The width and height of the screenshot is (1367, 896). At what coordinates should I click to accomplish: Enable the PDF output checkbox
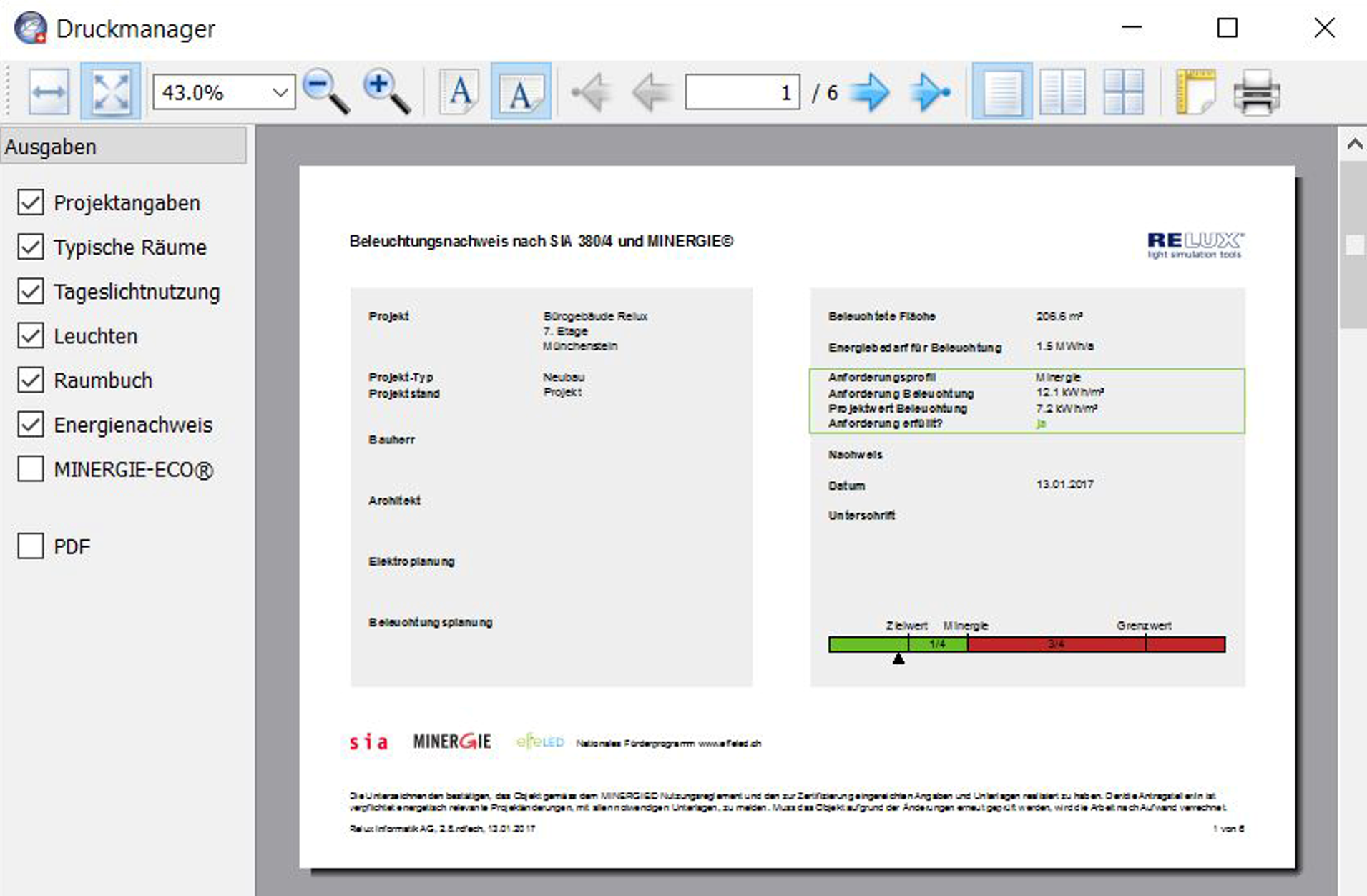pyautogui.click(x=31, y=546)
